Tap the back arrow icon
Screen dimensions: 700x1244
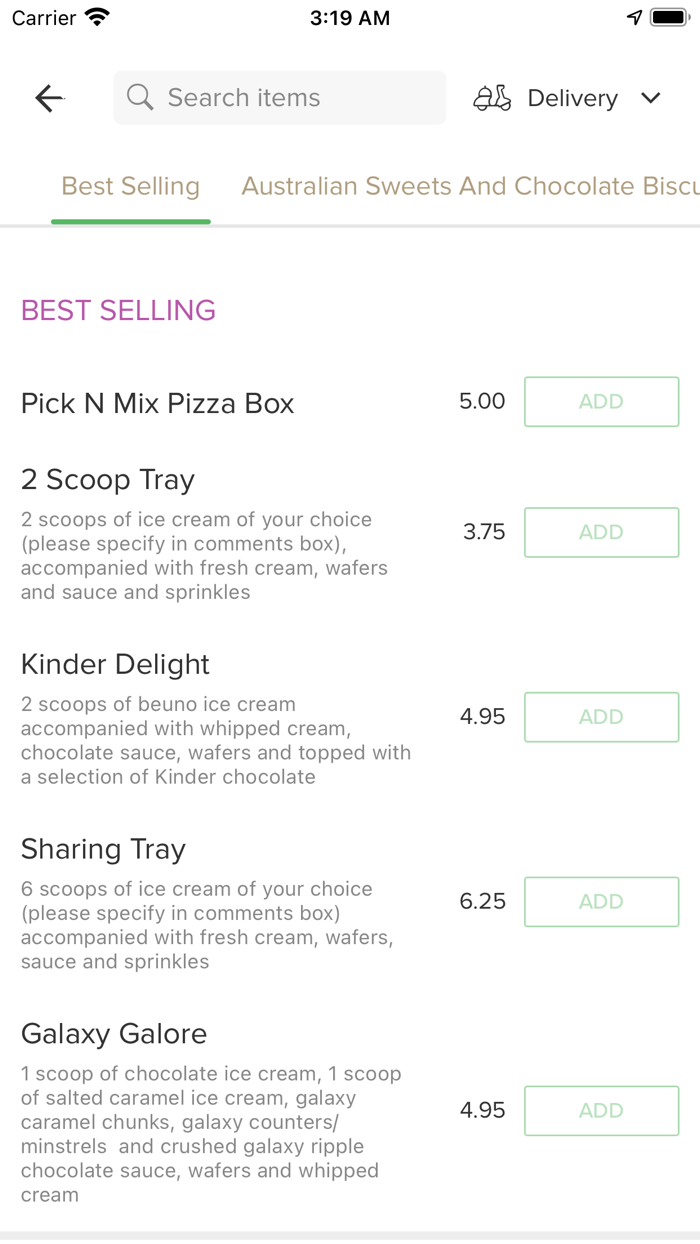(x=49, y=98)
